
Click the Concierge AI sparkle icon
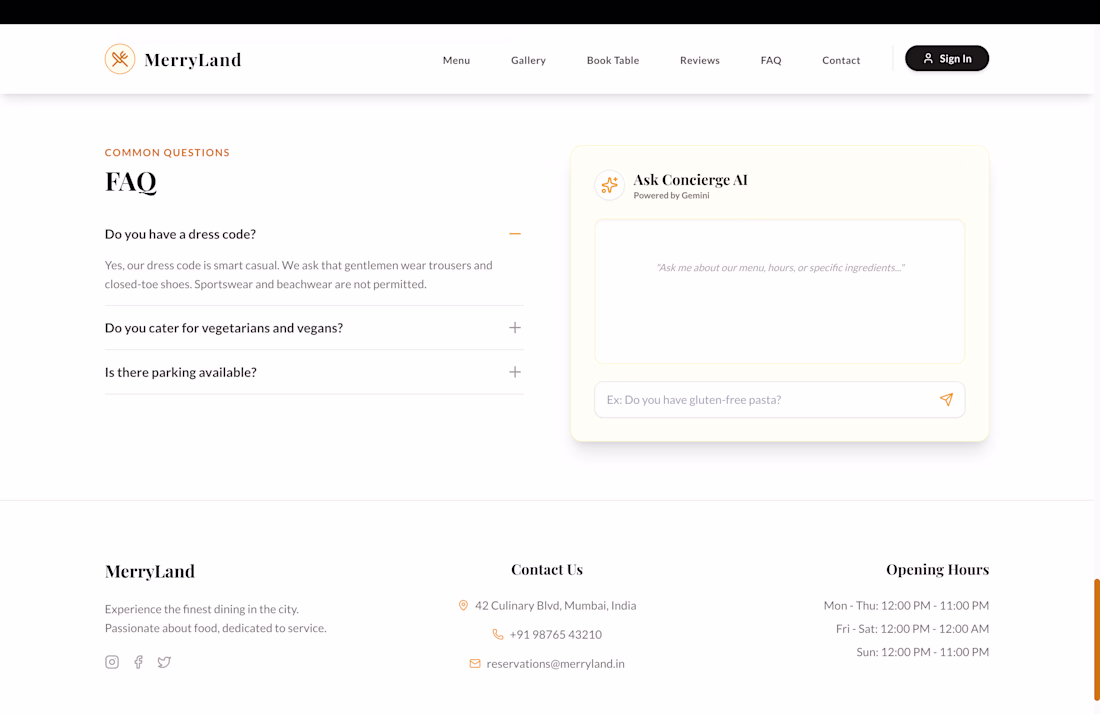[609, 185]
